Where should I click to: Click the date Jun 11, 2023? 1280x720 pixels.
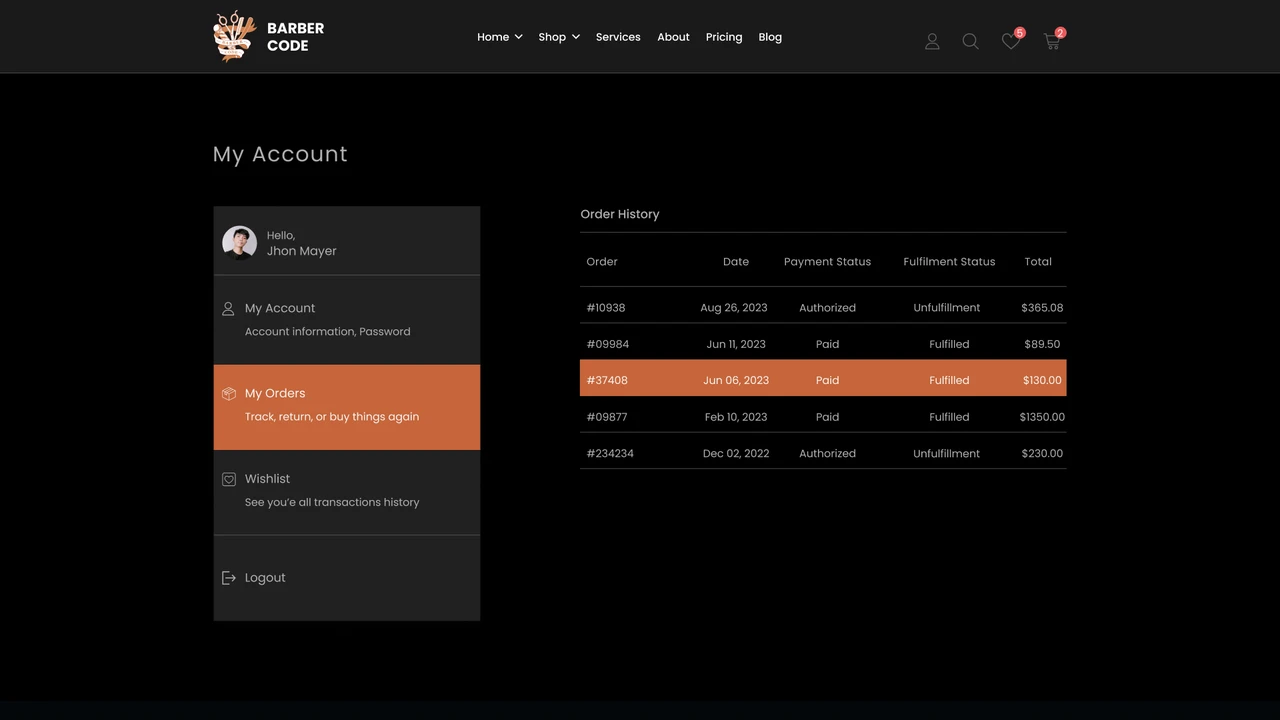pyautogui.click(x=736, y=344)
